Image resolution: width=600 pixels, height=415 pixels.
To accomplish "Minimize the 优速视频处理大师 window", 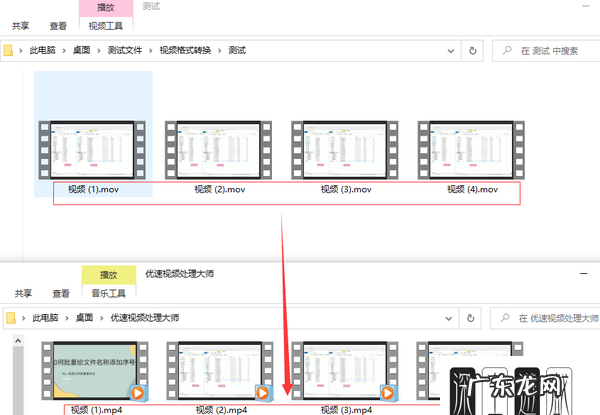I will tap(584, 273).
